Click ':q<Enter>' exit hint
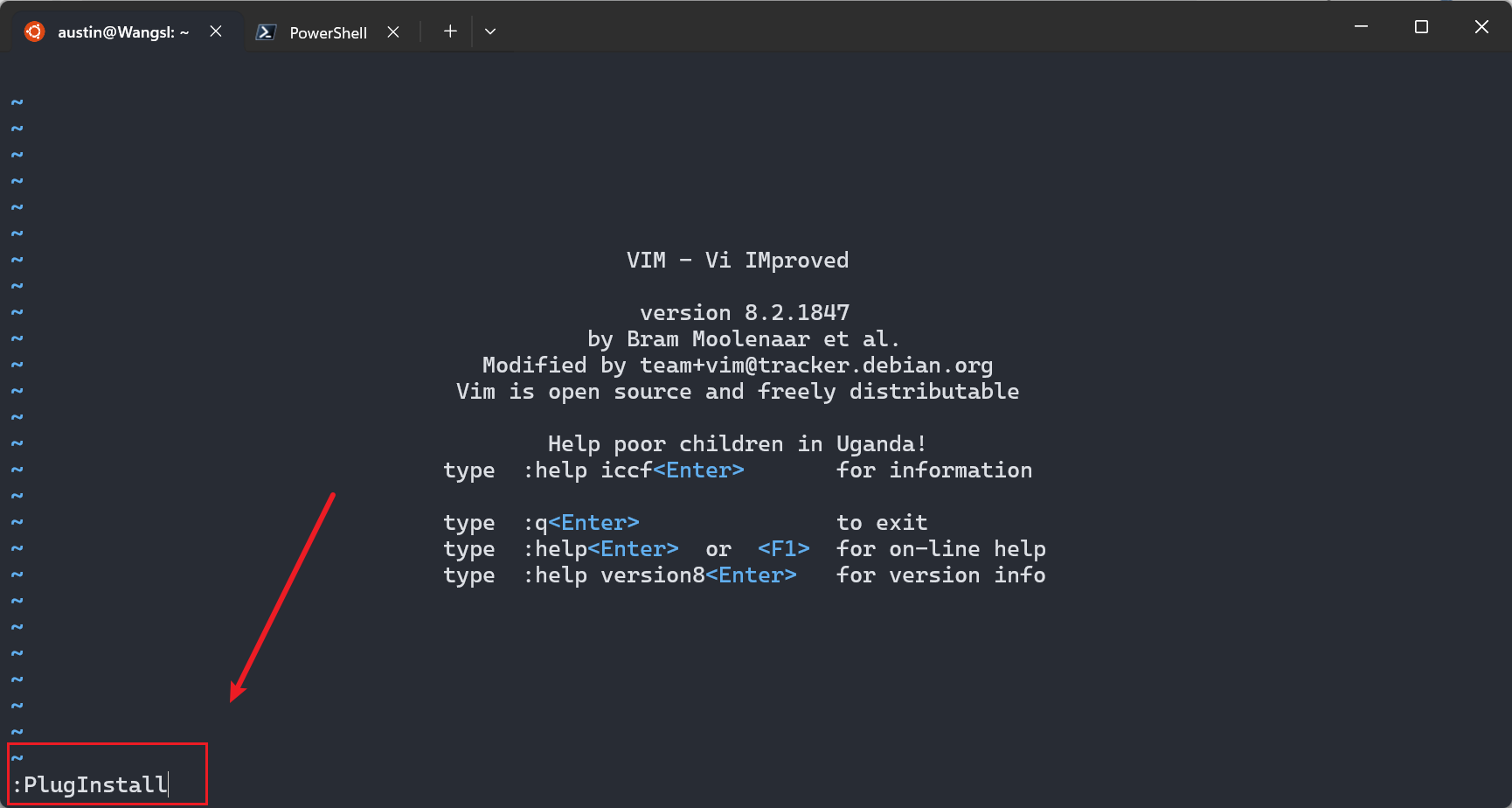The width and height of the screenshot is (1512, 808). pos(581,523)
